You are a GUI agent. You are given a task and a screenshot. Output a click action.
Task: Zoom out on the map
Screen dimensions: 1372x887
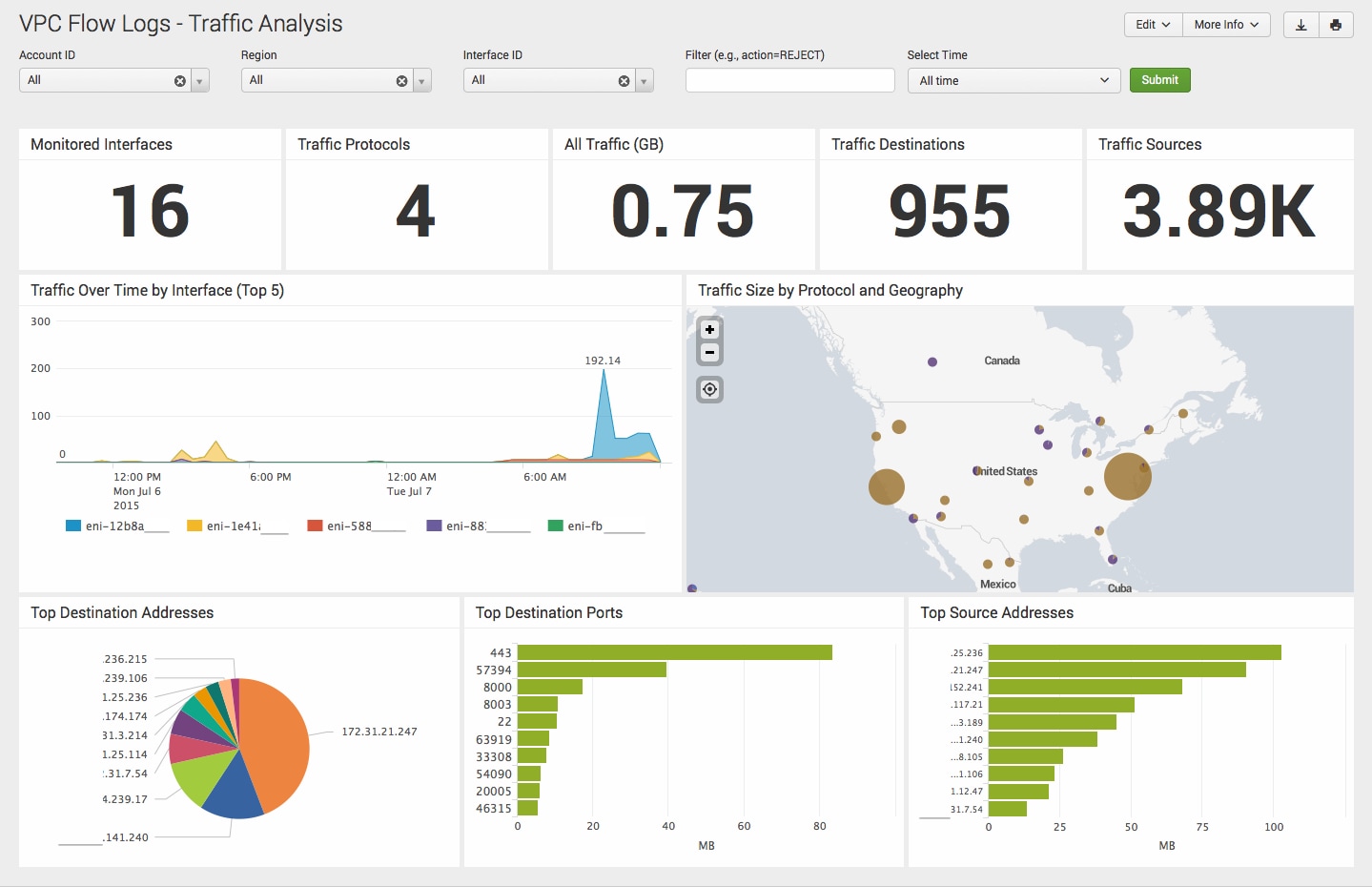coord(709,353)
